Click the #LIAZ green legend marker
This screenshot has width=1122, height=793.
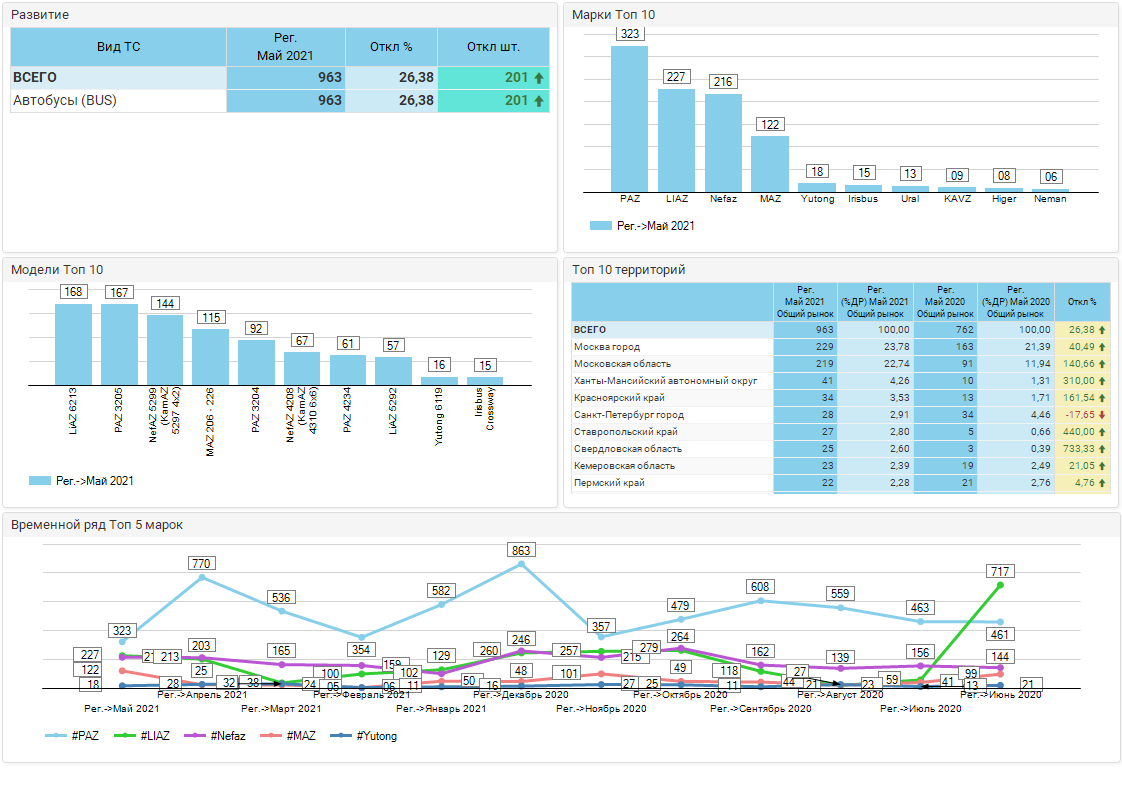coord(125,736)
